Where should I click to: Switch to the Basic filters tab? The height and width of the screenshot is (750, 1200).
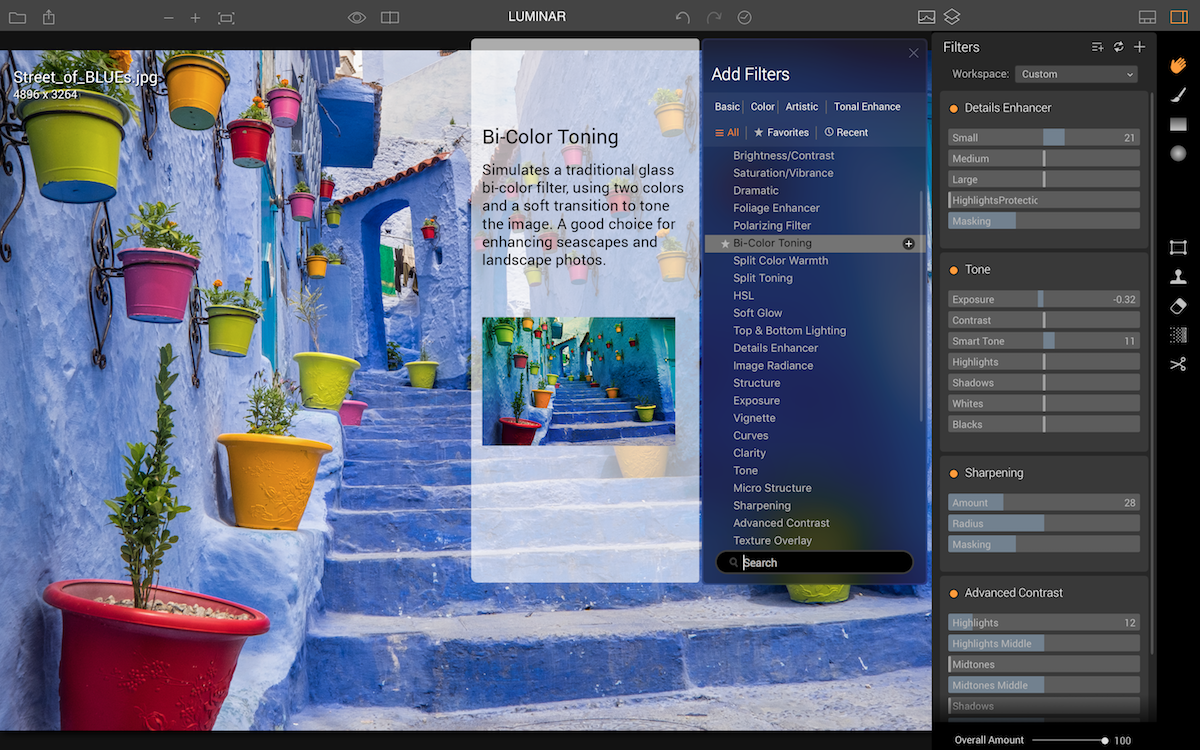(727, 107)
